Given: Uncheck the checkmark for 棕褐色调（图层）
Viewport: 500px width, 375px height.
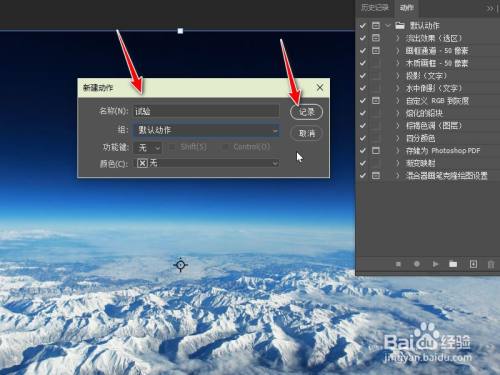Looking at the screenshot, I should pyautogui.click(x=363, y=125).
